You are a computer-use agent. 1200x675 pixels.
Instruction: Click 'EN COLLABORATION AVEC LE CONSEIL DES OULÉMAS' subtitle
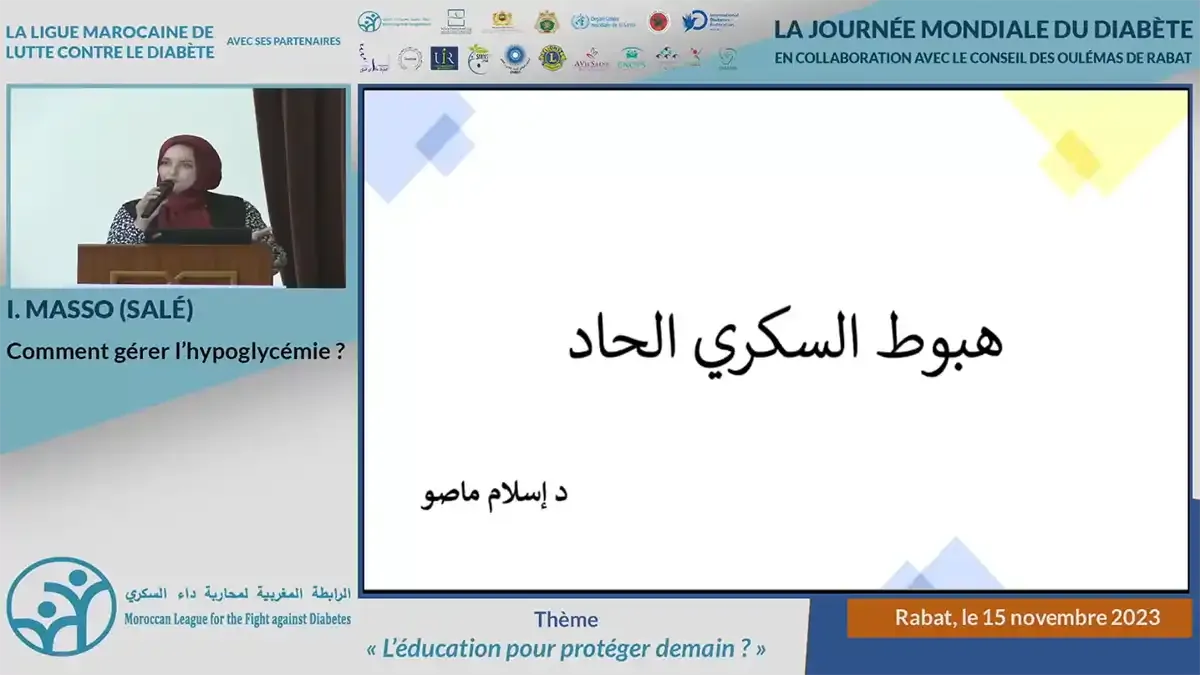[985, 58]
